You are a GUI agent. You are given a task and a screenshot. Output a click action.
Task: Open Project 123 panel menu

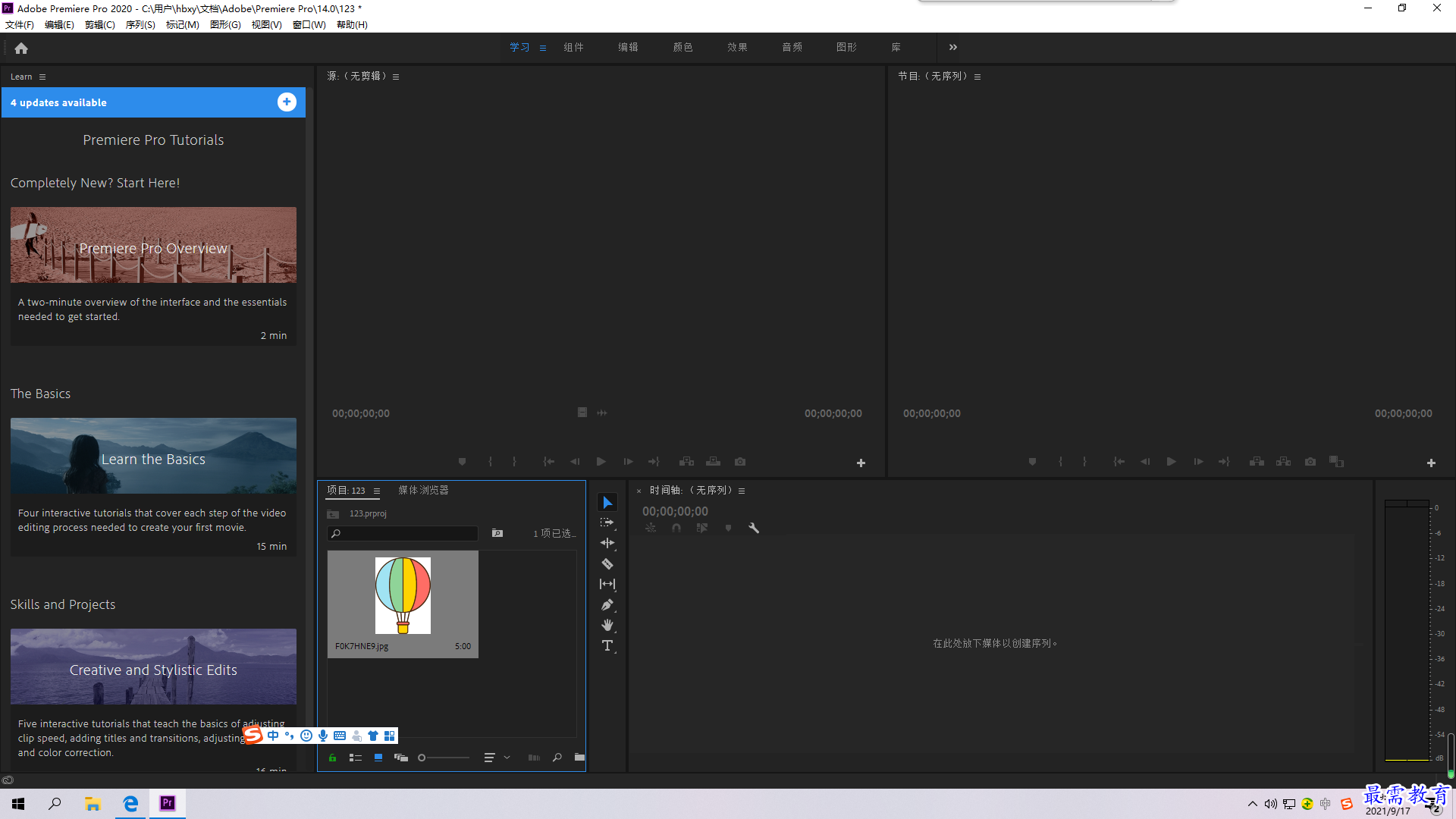pos(377,491)
